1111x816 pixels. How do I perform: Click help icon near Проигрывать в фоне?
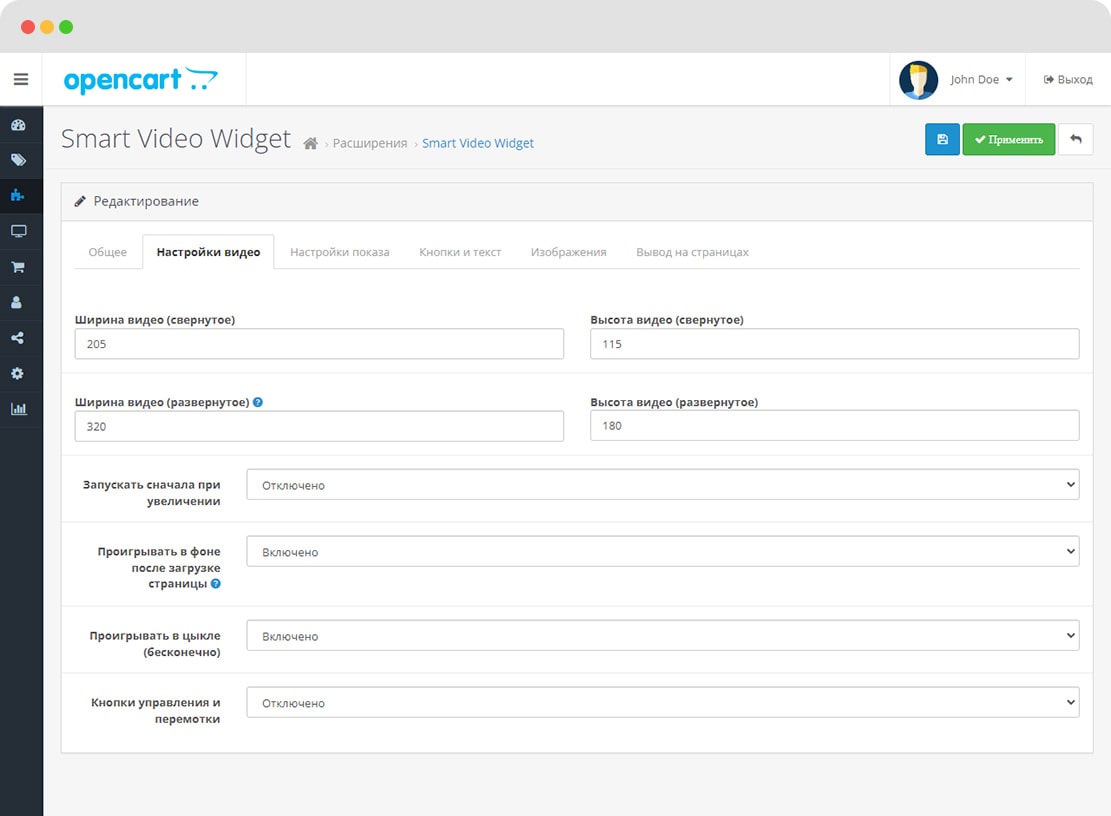(216, 584)
